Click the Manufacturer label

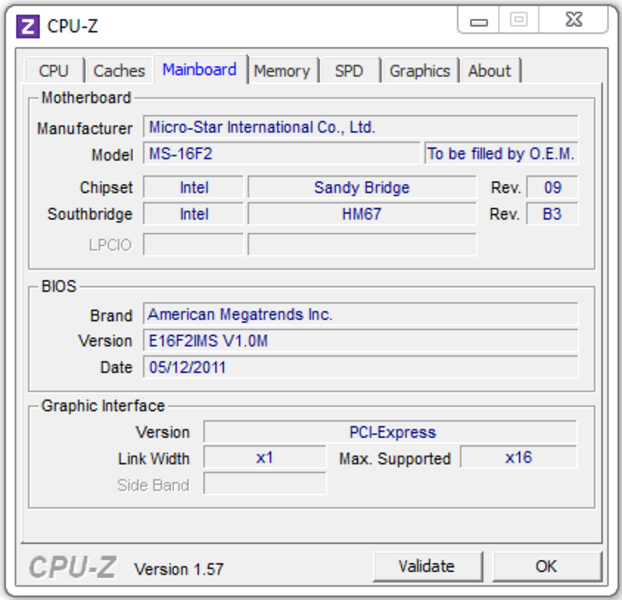pos(84,128)
